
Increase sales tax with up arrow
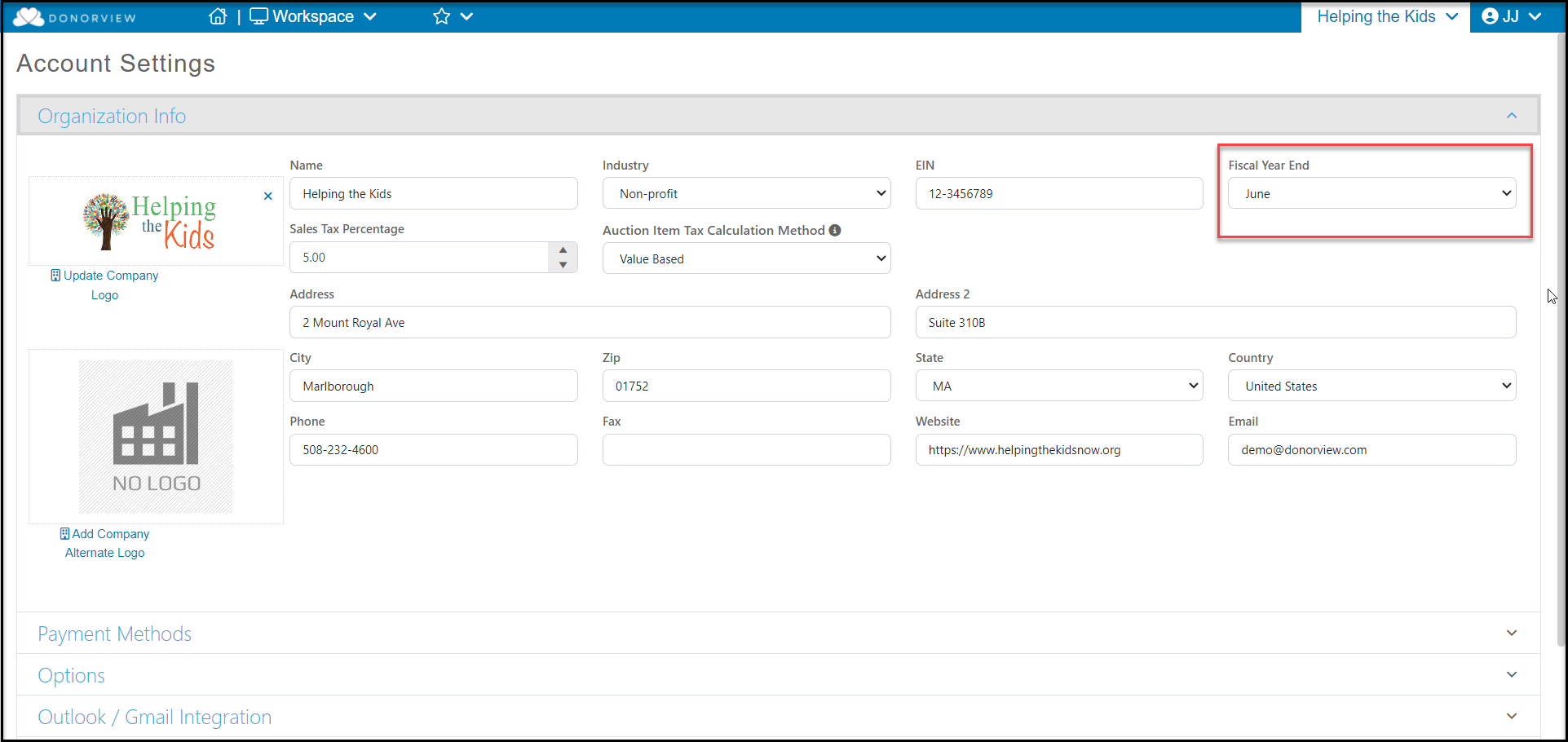click(563, 250)
